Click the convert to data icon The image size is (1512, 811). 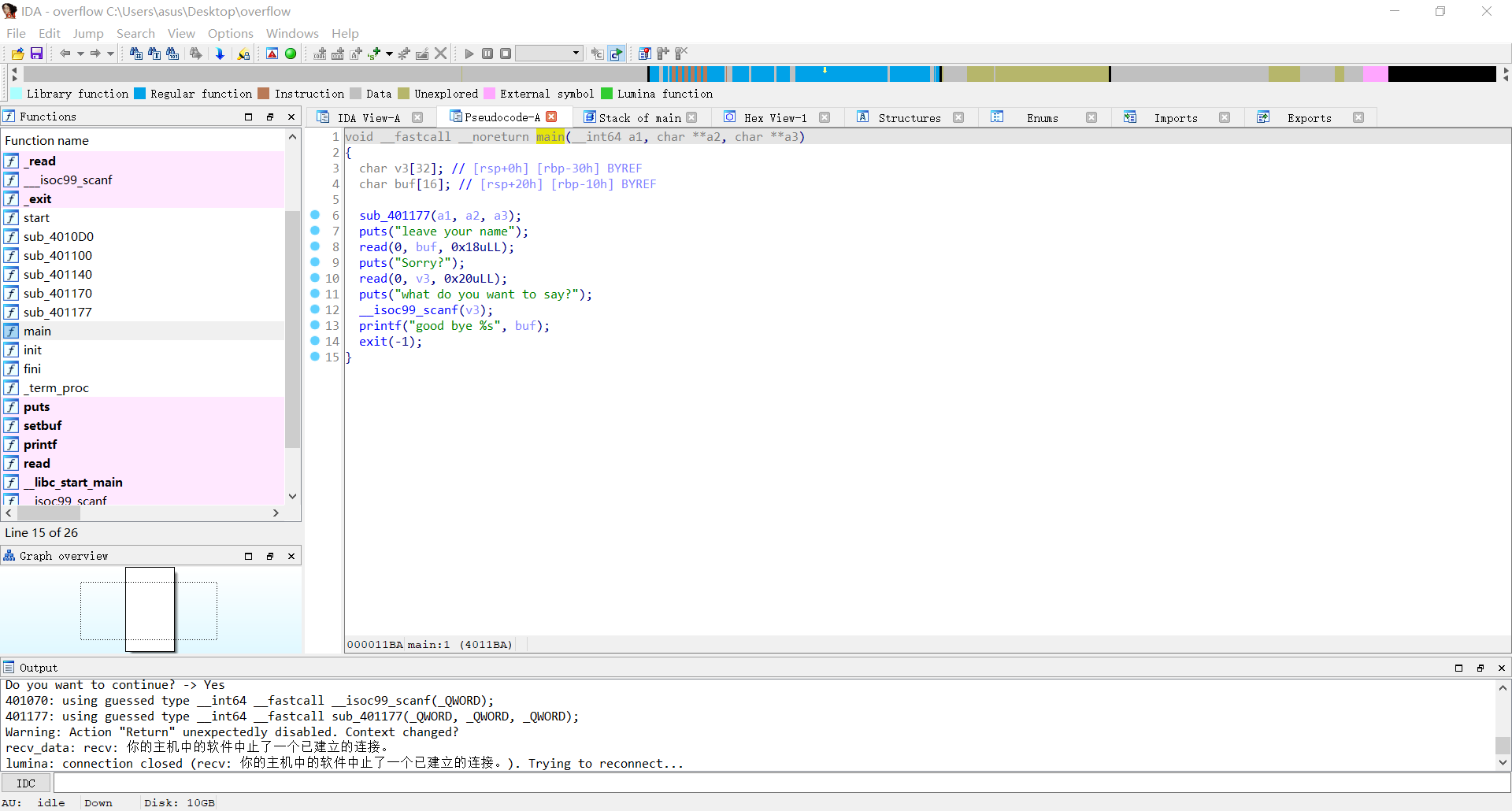(x=338, y=54)
